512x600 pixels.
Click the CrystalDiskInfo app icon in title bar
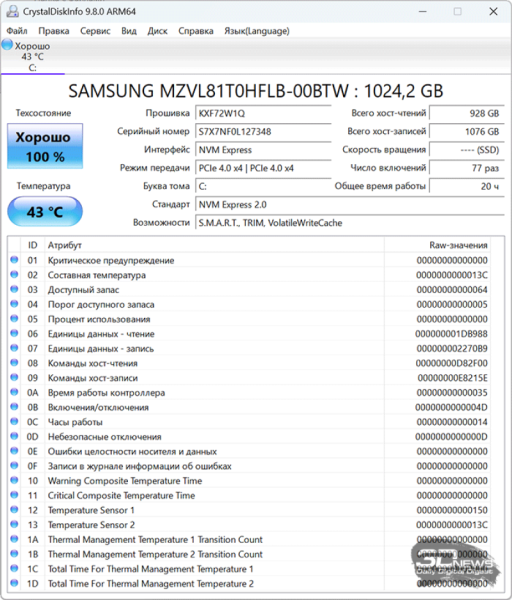click(x=12, y=11)
